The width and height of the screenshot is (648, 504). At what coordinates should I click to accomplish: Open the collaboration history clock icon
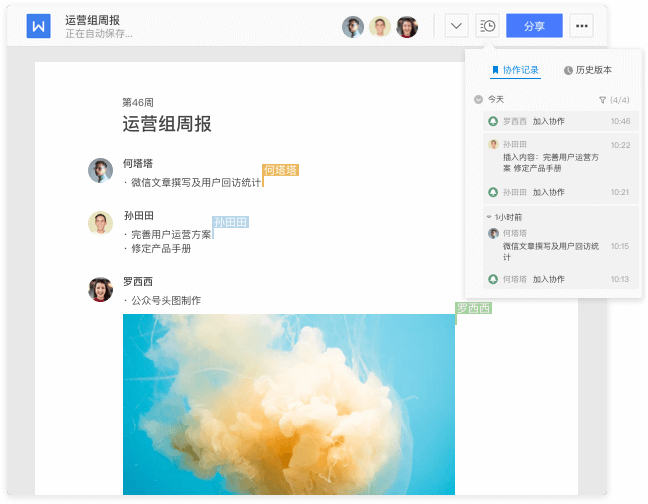(487, 26)
